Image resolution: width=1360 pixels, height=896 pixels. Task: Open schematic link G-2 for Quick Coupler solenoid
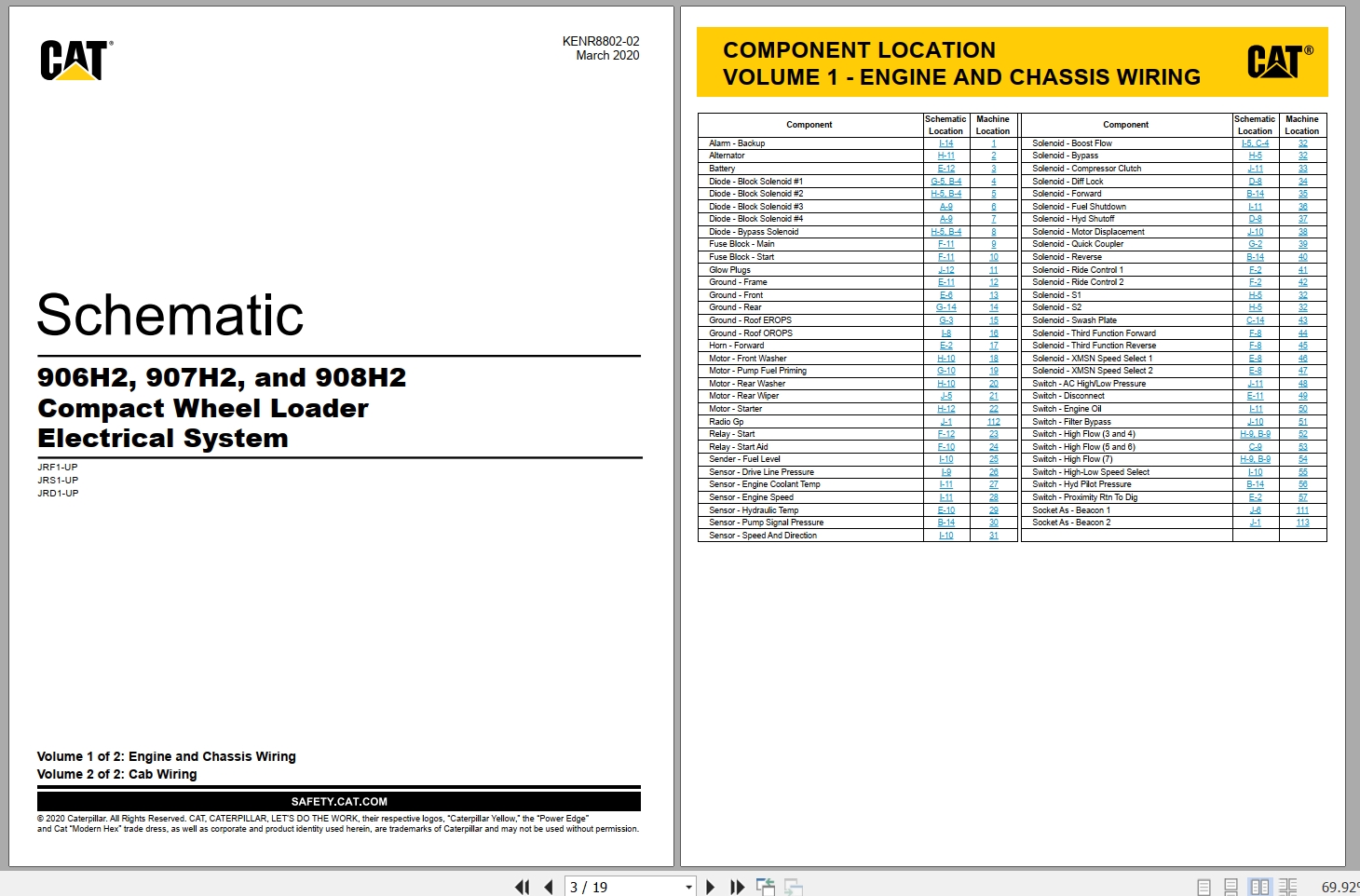pos(1255,244)
